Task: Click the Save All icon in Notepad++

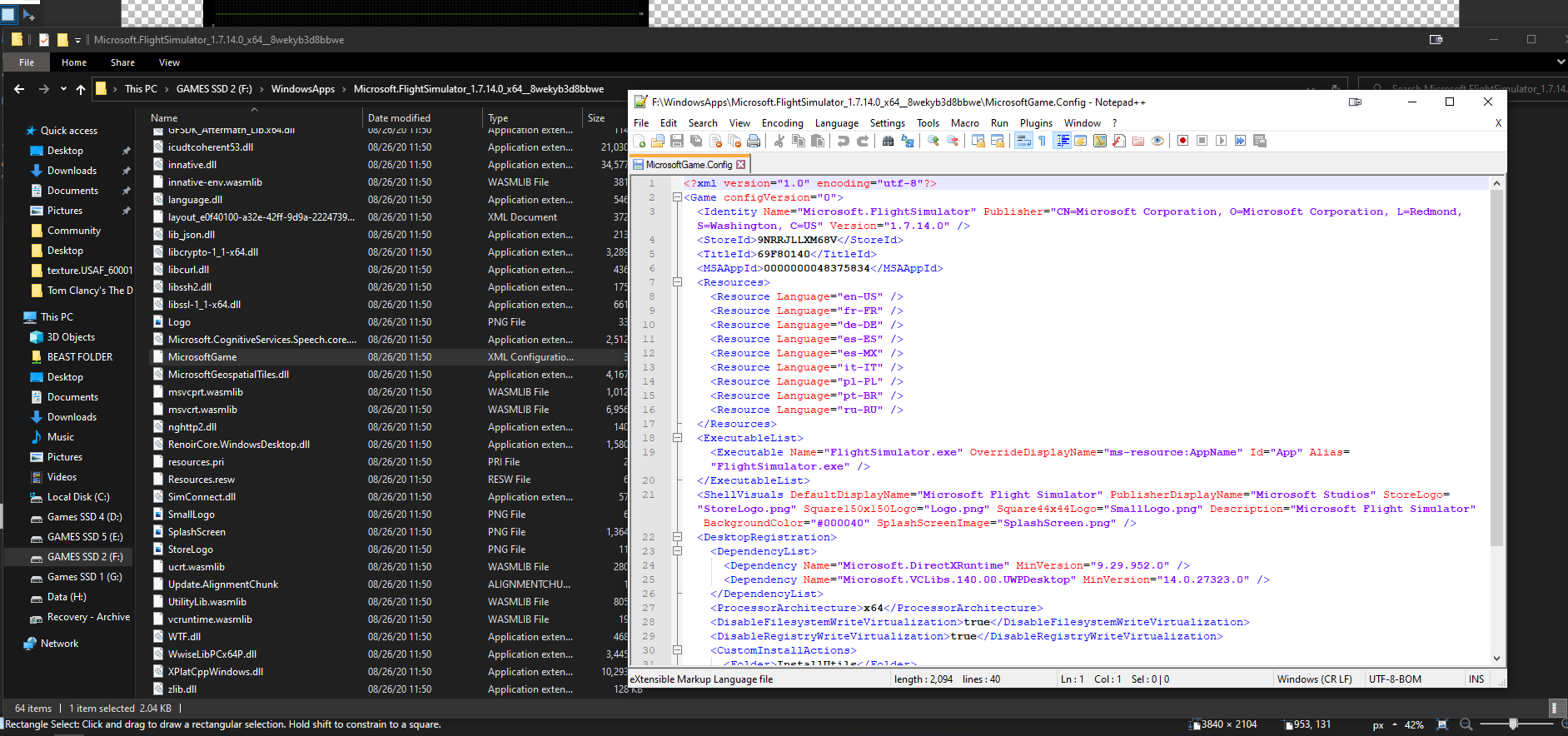Action: click(x=696, y=141)
